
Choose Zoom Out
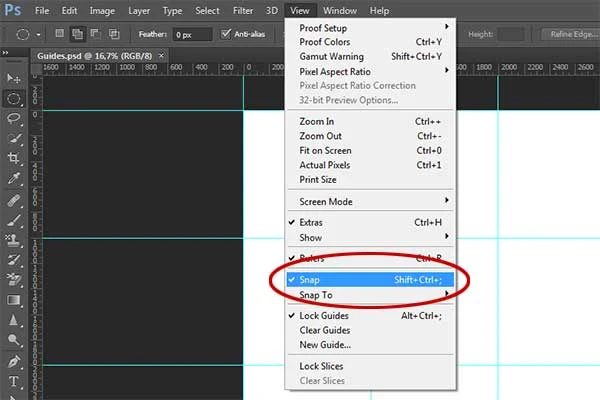click(370, 136)
